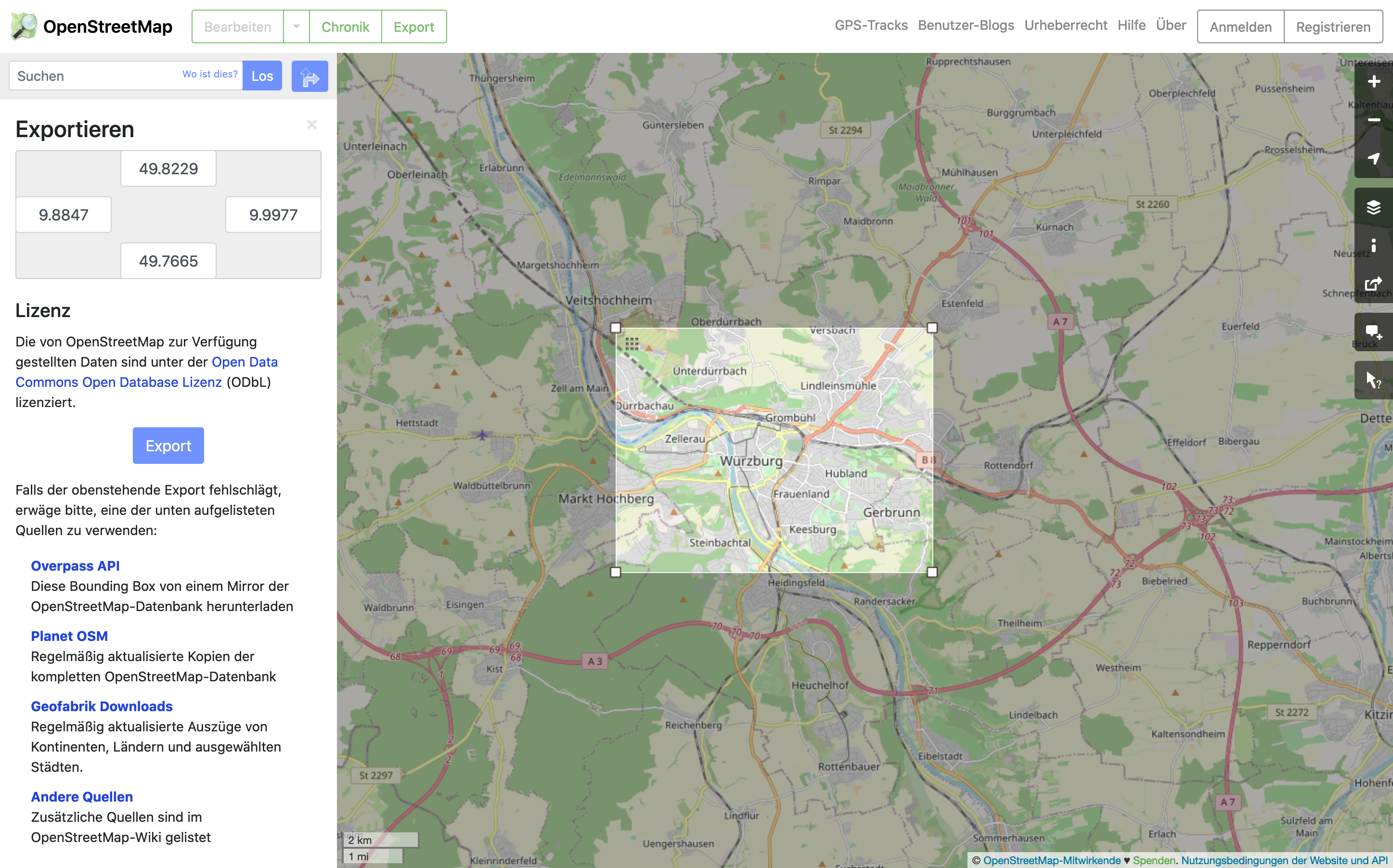Activate the query features cursor tool
The height and width of the screenshot is (868, 1393).
pos(1373,380)
